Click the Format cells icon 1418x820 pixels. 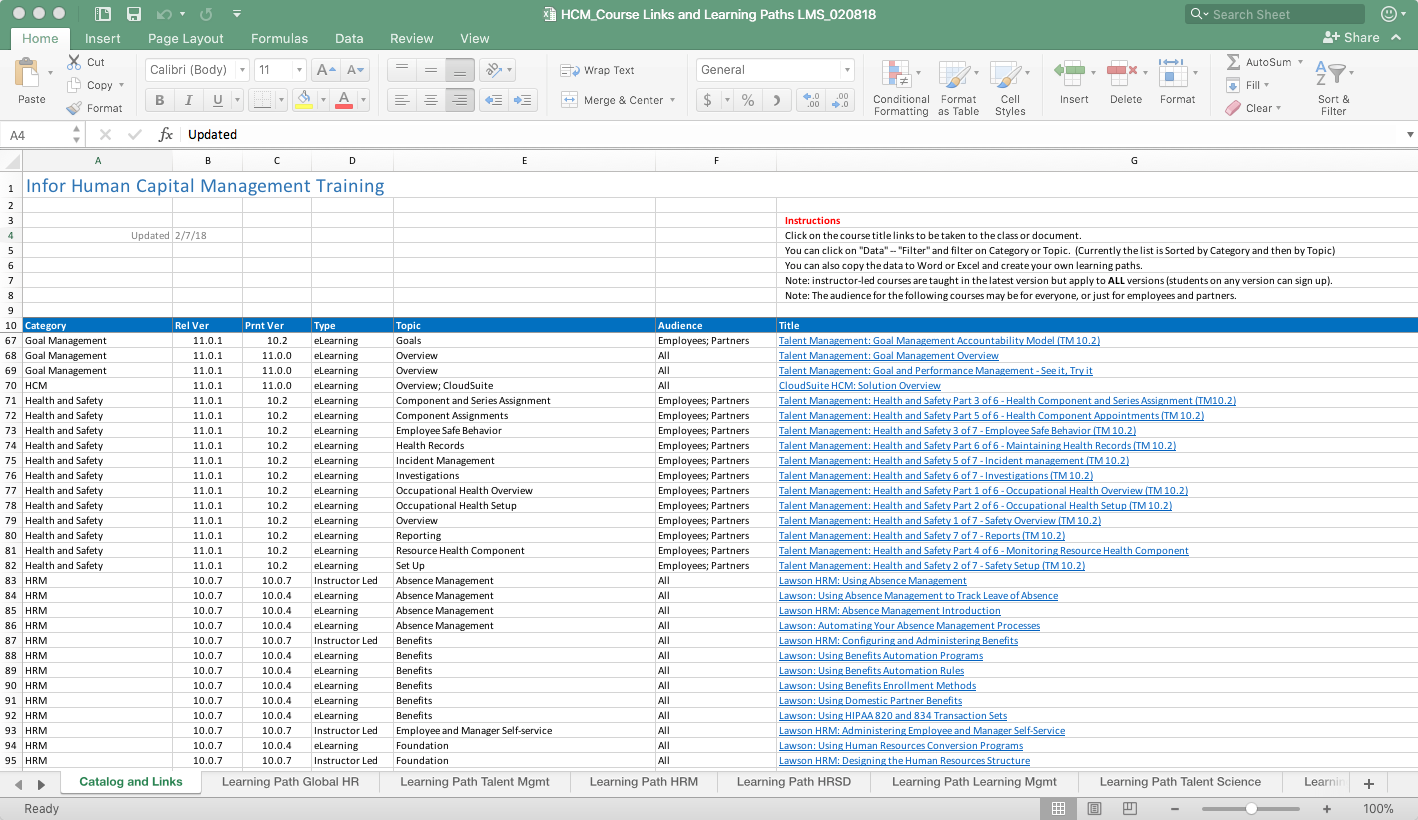1172,73
